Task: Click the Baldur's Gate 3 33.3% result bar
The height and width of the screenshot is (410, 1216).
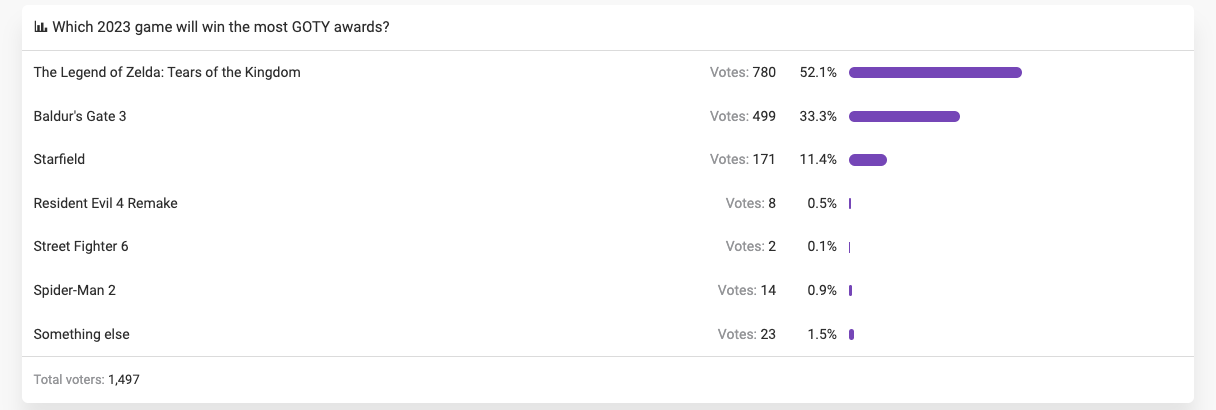Action: coord(904,116)
